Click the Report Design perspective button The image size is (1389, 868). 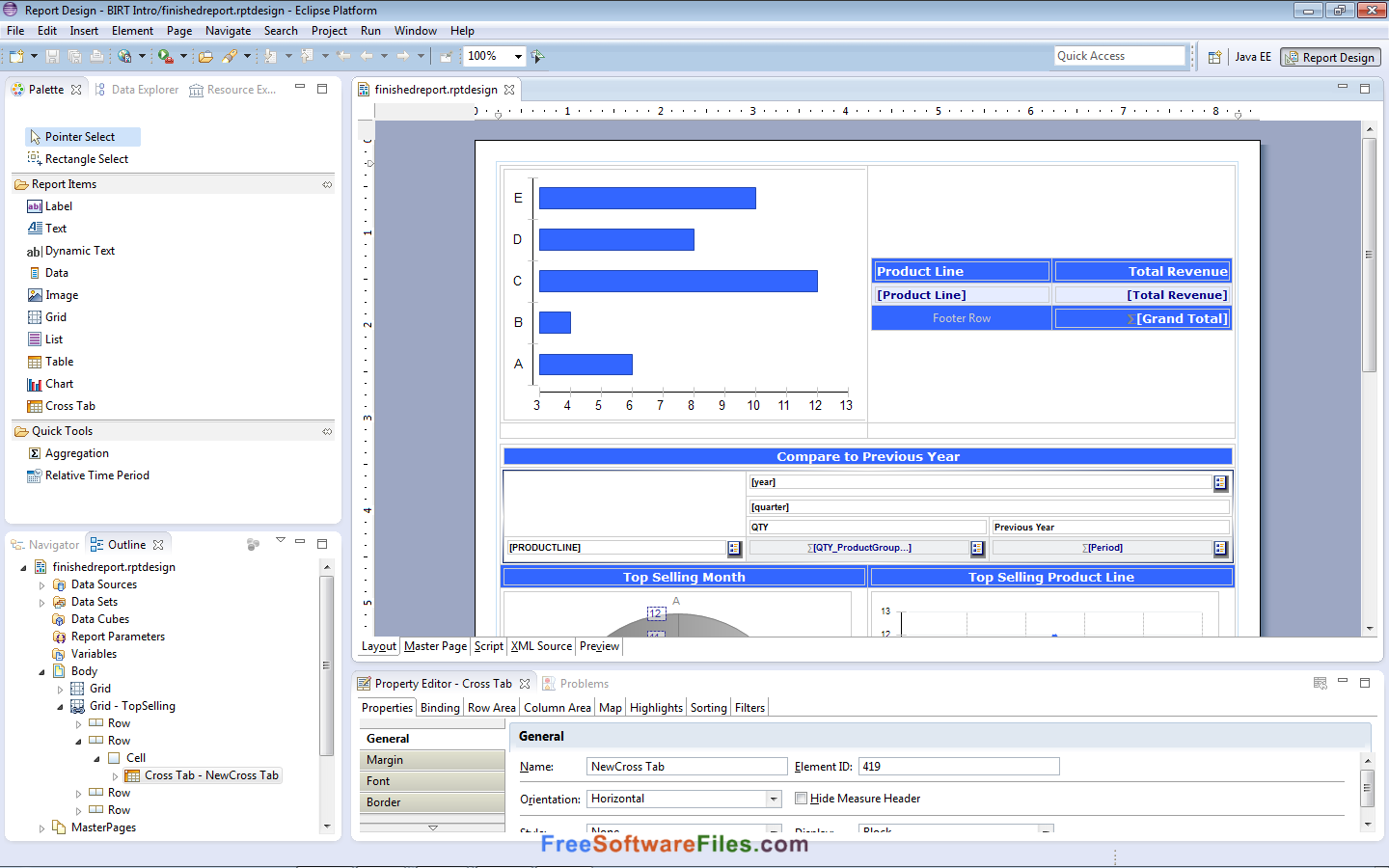(x=1330, y=58)
